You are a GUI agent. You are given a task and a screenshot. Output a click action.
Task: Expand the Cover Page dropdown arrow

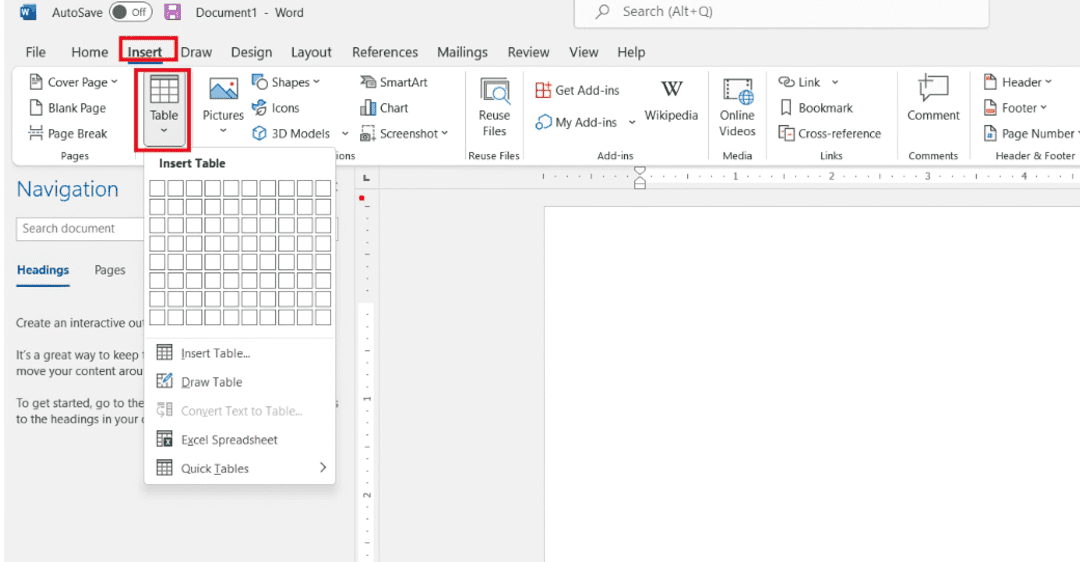(x=114, y=82)
